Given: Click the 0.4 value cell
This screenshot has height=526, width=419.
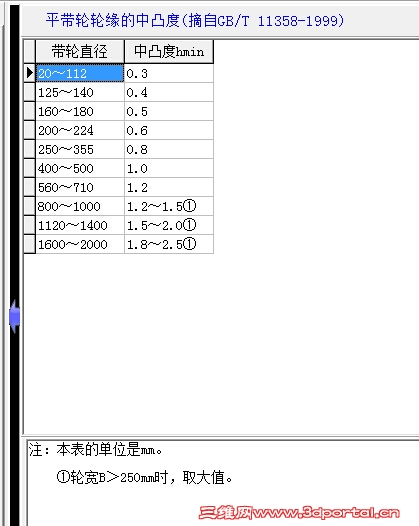Looking at the screenshot, I should point(169,92).
